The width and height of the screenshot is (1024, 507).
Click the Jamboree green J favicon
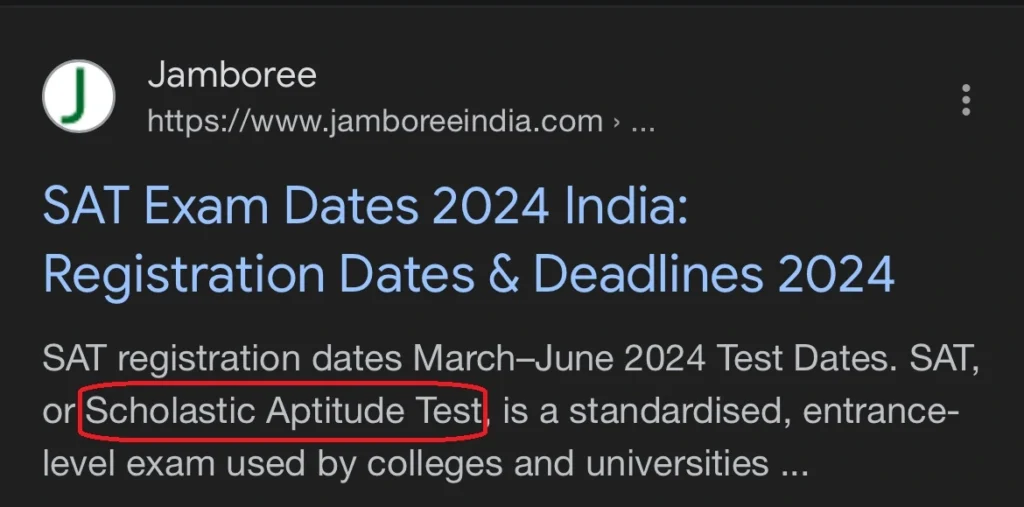click(78, 98)
